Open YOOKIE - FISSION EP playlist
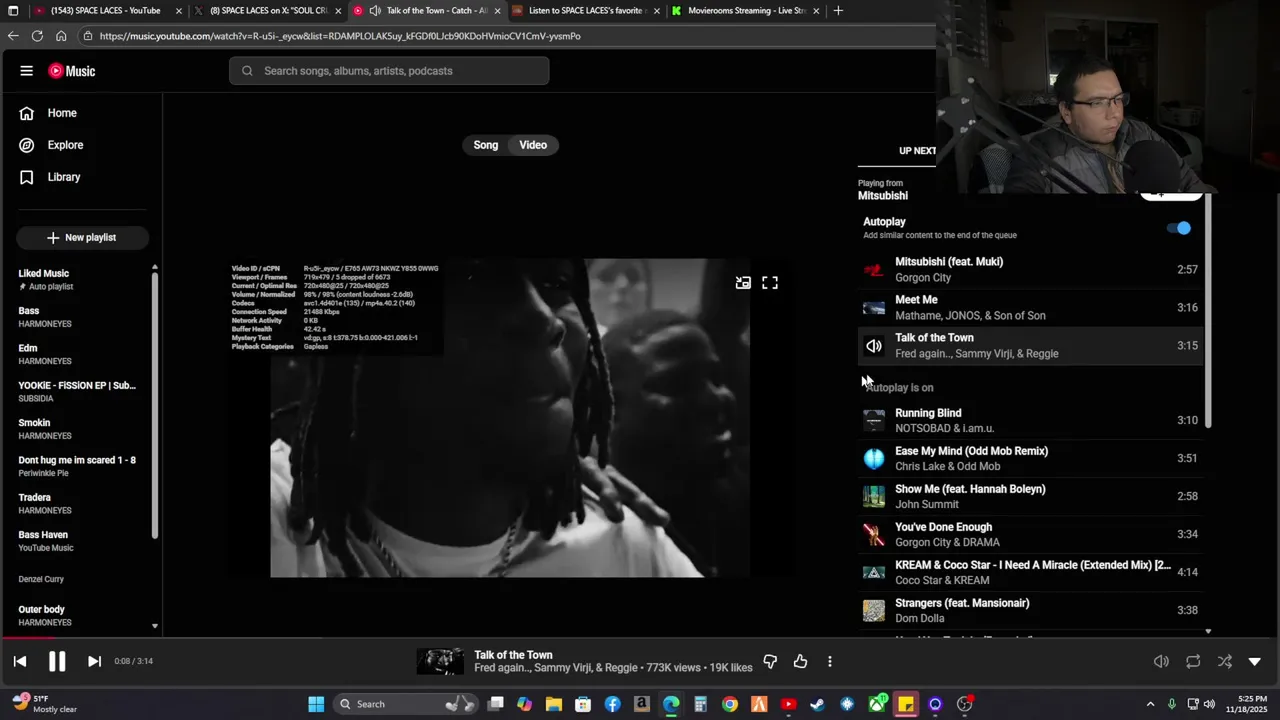 (82, 391)
